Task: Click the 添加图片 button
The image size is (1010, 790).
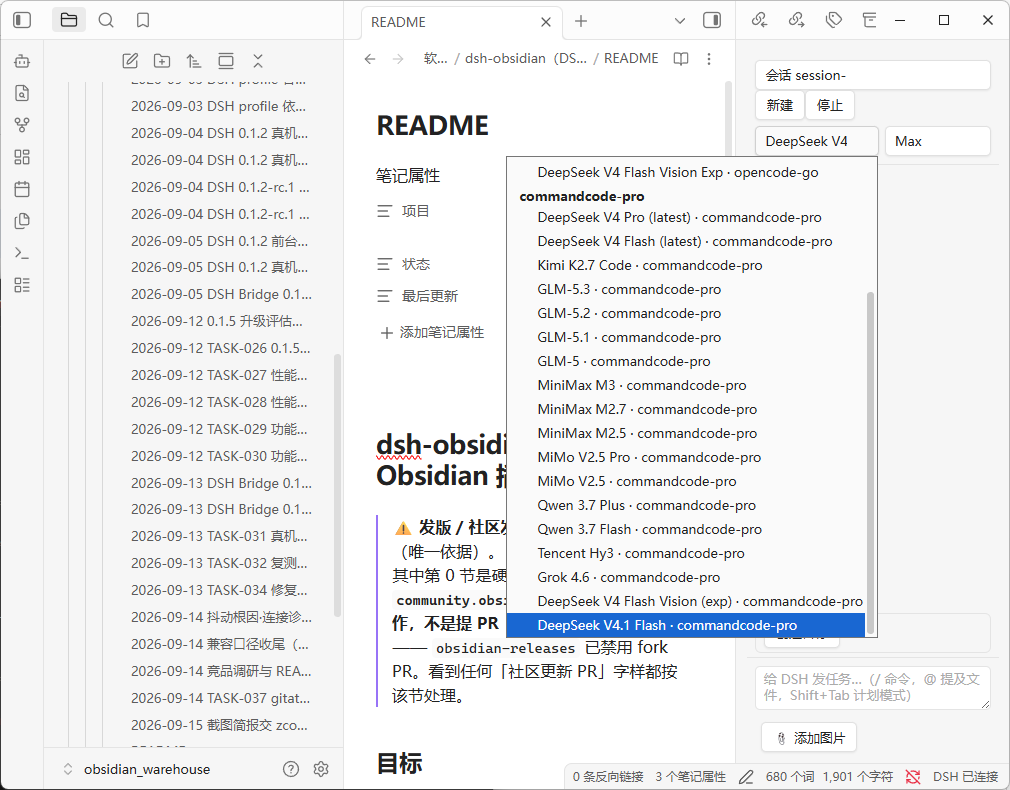Action: (809, 738)
